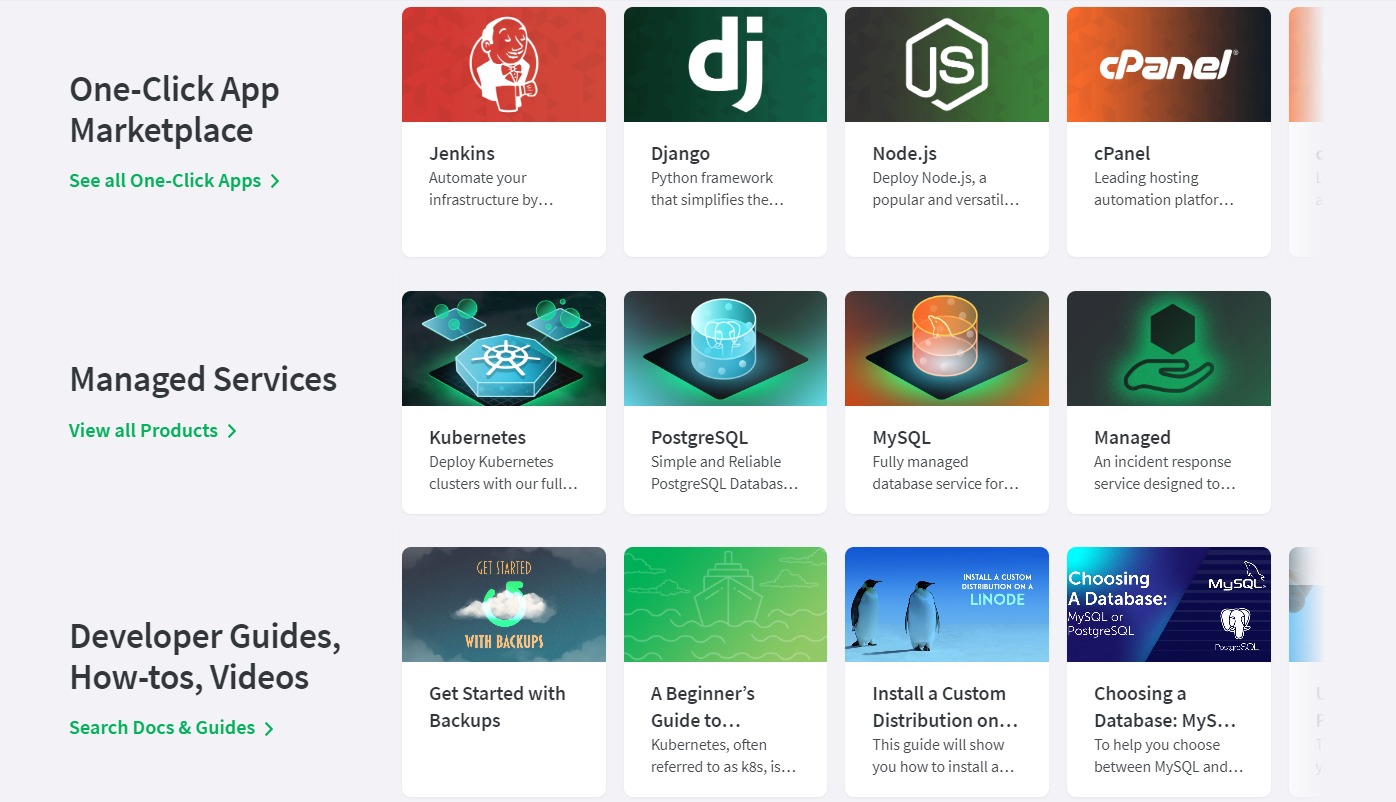Viewport: 1396px width, 802px height.
Task: Open the See all One-Click Apps link
Action: tap(165, 181)
